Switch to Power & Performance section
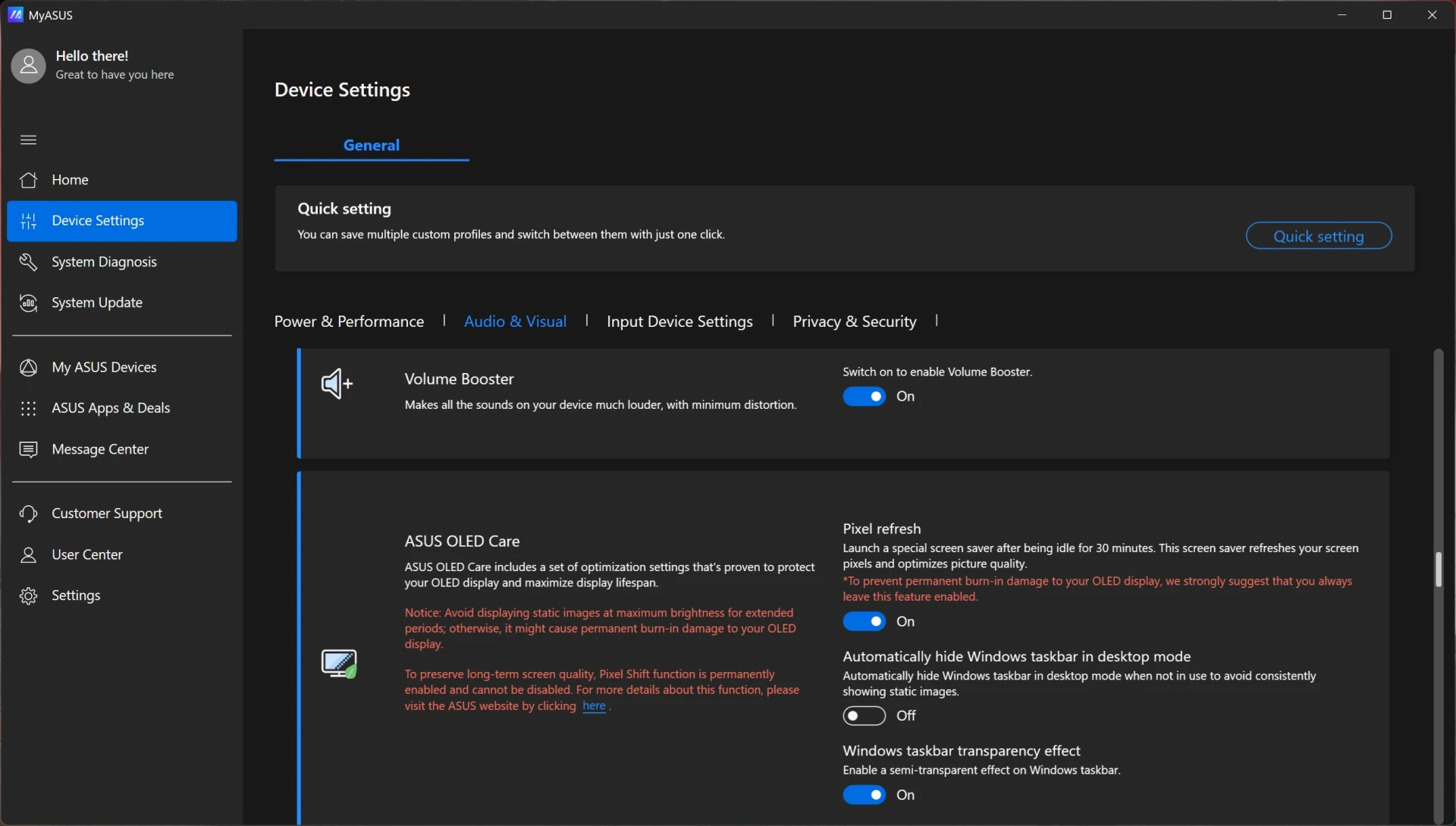This screenshot has height=826, width=1456. 349,321
